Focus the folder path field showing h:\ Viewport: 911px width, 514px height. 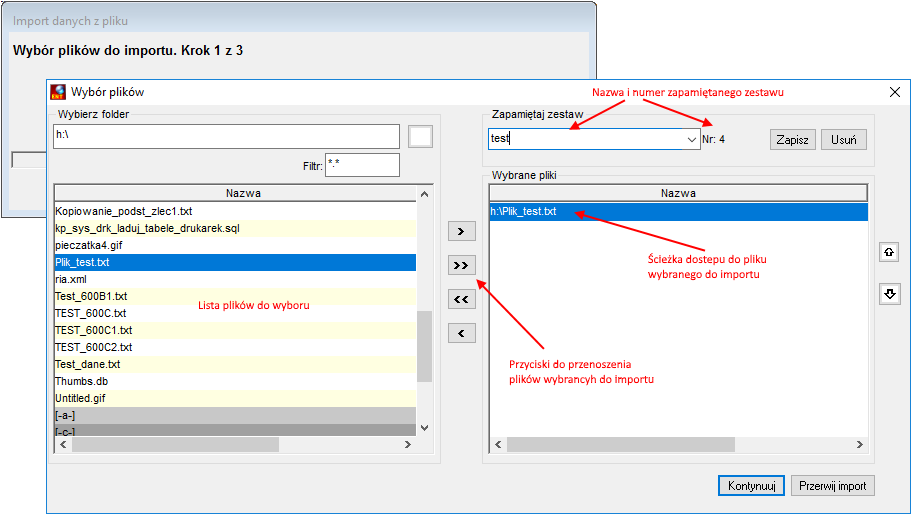tap(227, 136)
